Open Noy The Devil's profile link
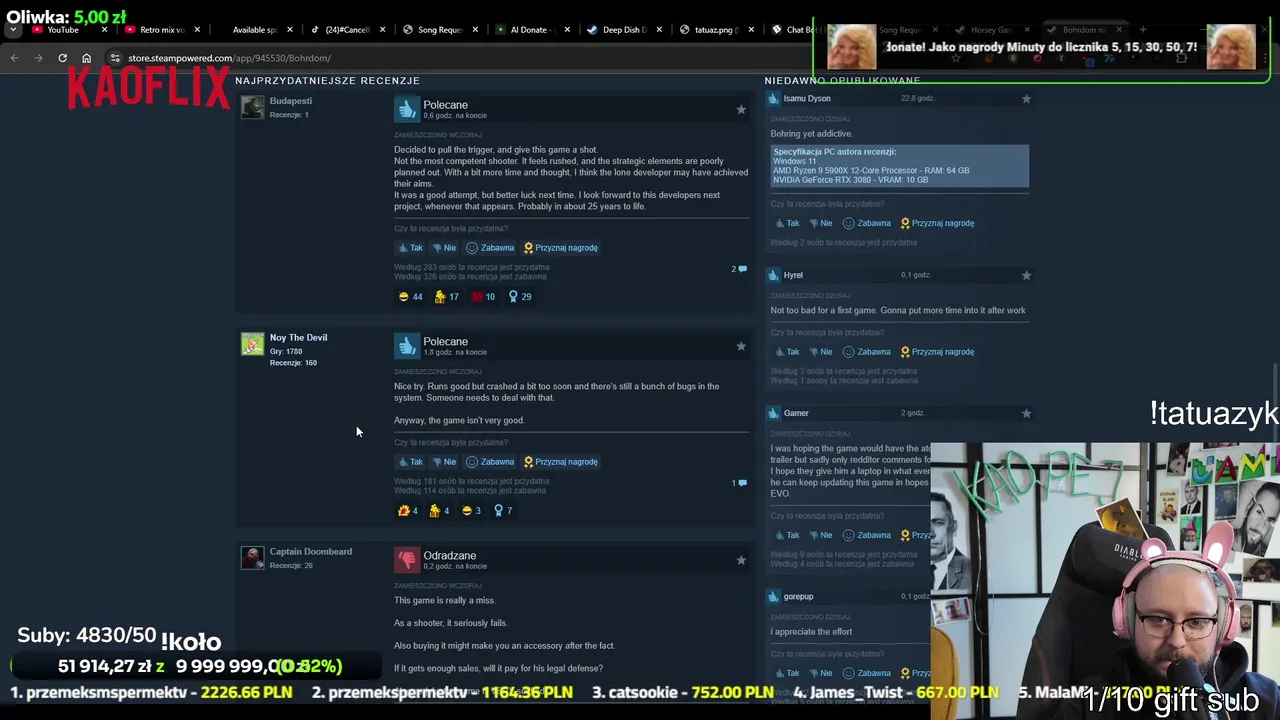This screenshot has height=720, width=1280. click(298, 338)
